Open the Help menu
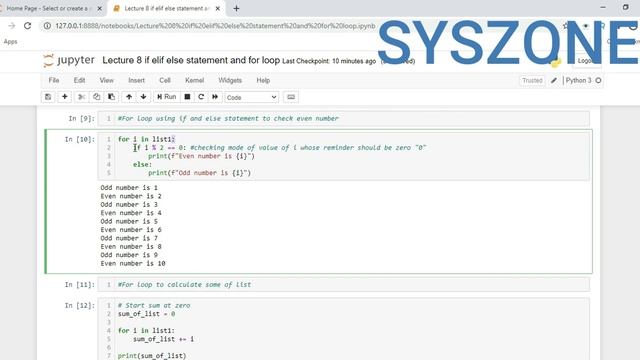The image size is (640, 360). tap(263, 80)
